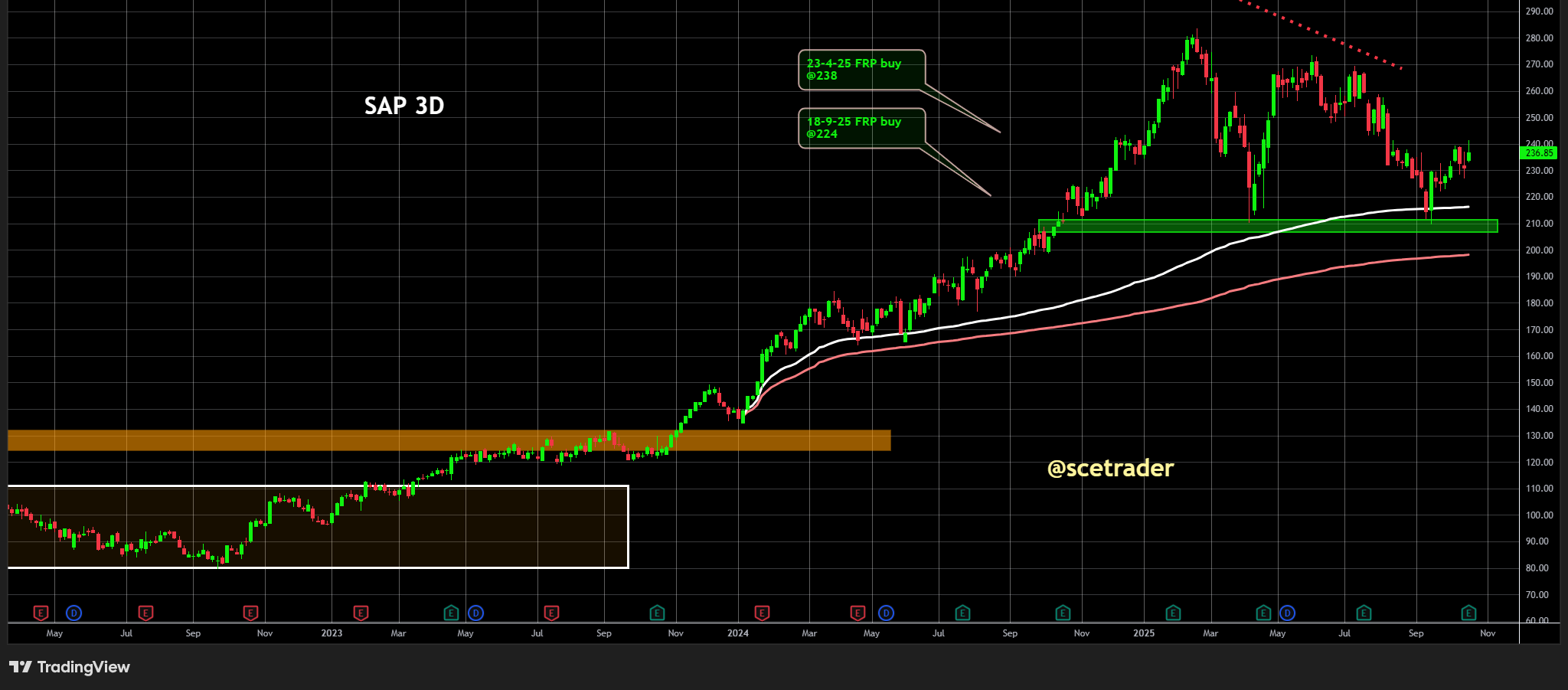Click the red earnings marker right of 2023 label
Image resolution: width=1568 pixels, height=690 pixels.
tap(361, 613)
